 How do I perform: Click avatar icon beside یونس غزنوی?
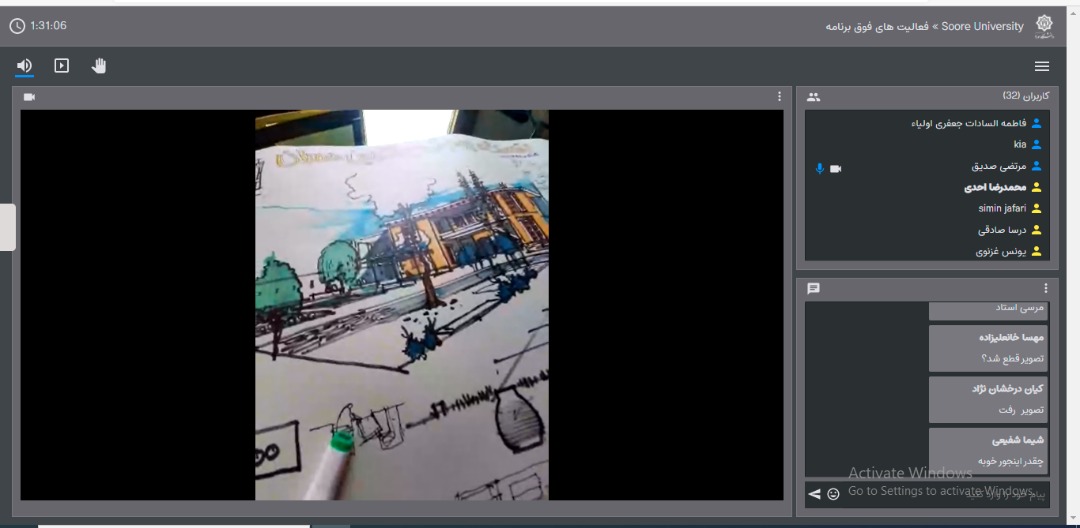1036,251
